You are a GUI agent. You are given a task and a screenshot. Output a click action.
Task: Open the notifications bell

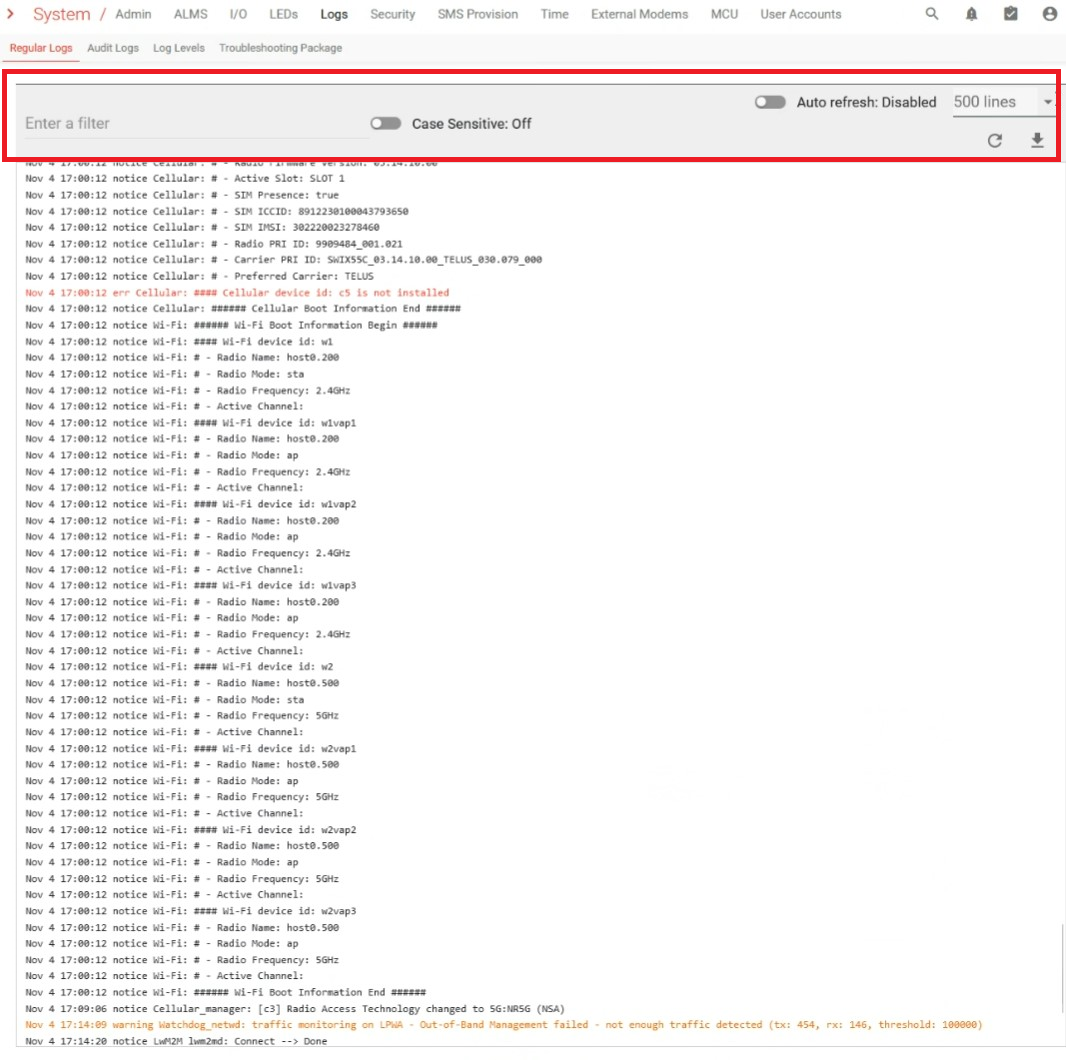(971, 14)
